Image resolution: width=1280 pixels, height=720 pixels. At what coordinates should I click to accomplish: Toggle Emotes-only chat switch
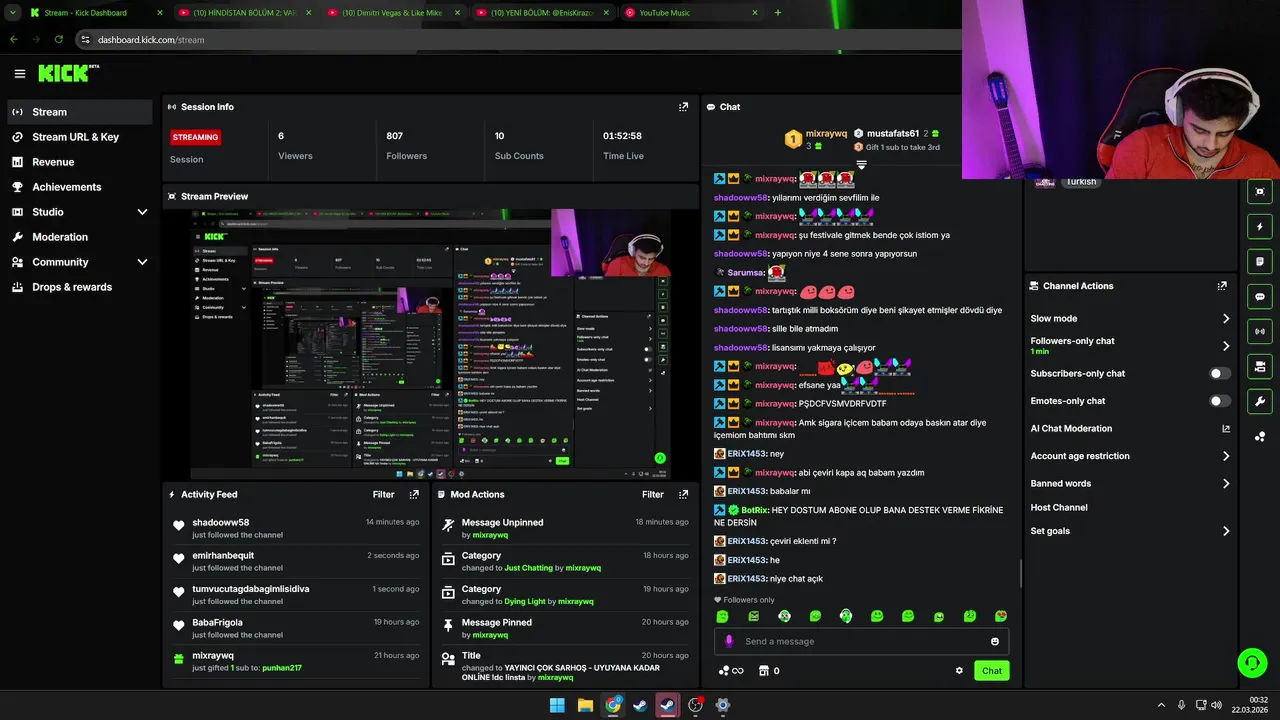tap(1220, 401)
